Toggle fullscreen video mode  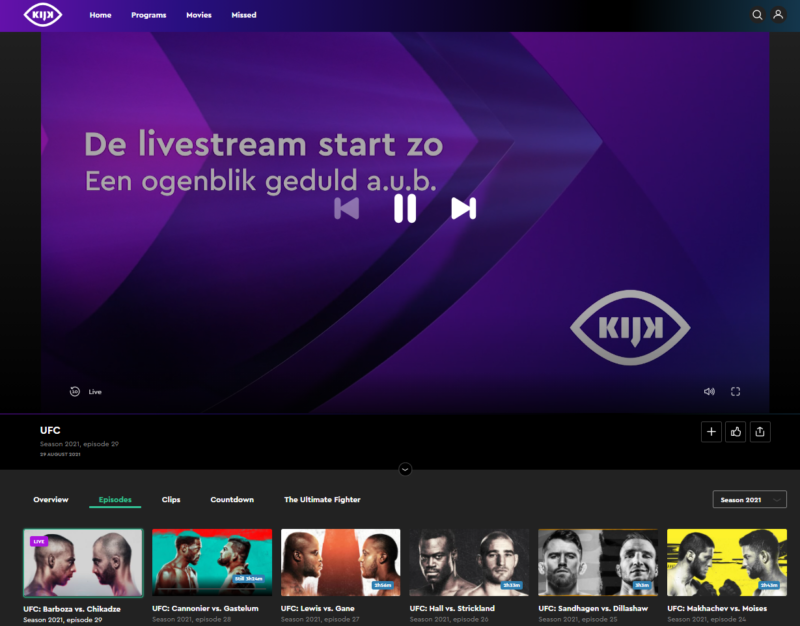tap(737, 391)
